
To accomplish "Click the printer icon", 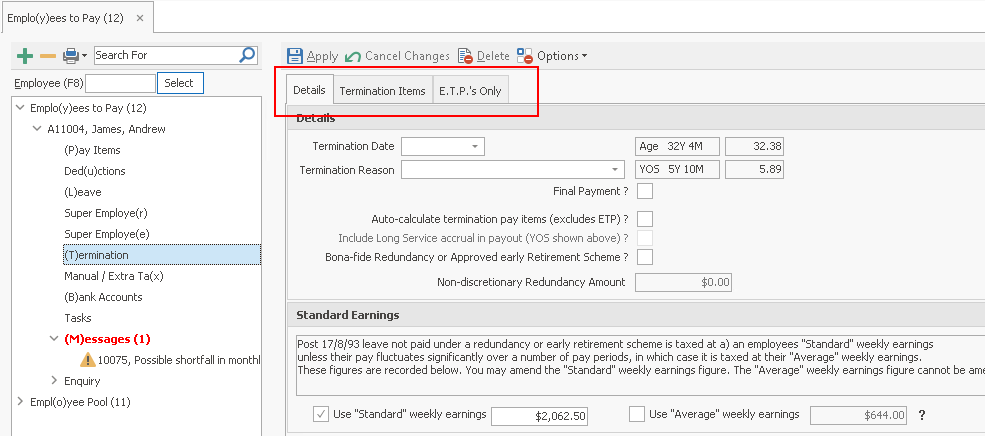I will tap(71, 55).
